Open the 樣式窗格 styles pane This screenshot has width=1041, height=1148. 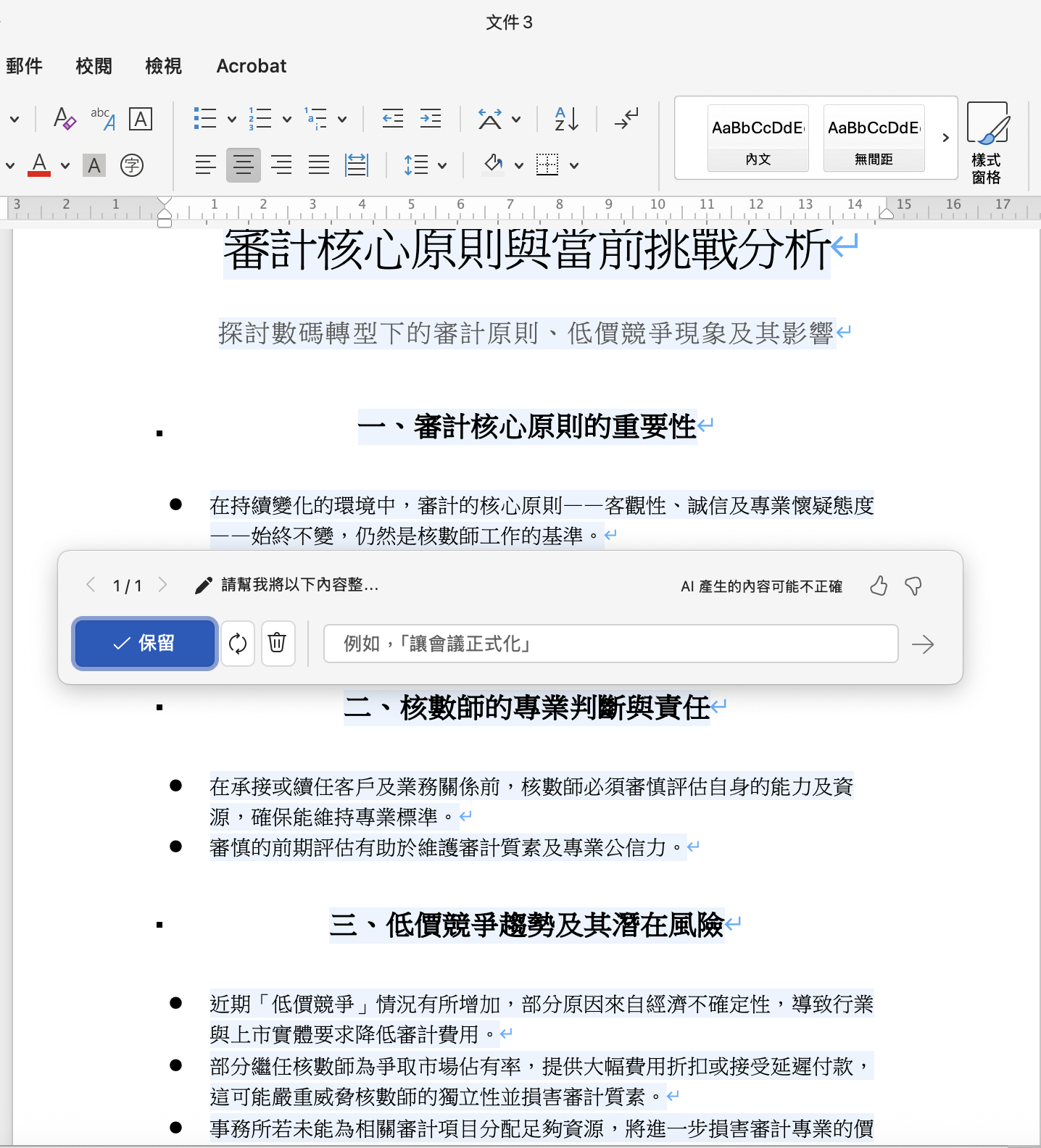coord(987,143)
